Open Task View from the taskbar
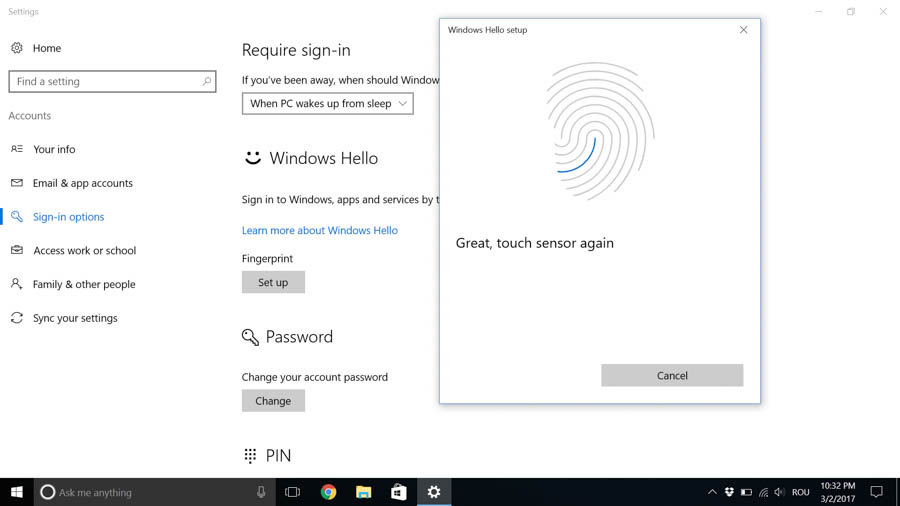 pyautogui.click(x=293, y=492)
